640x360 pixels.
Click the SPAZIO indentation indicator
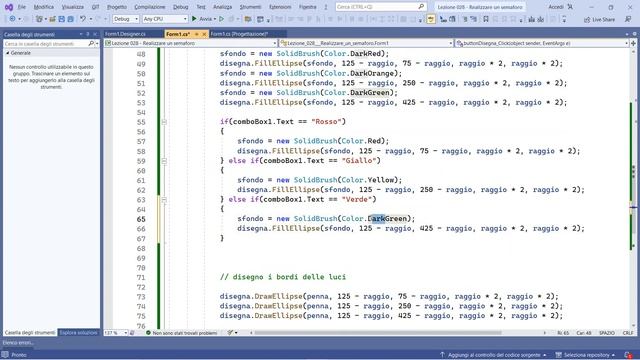pos(607,333)
